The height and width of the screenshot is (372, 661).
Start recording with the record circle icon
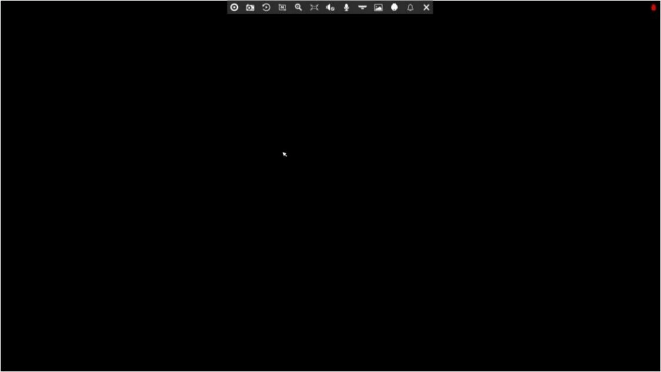point(234,8)
